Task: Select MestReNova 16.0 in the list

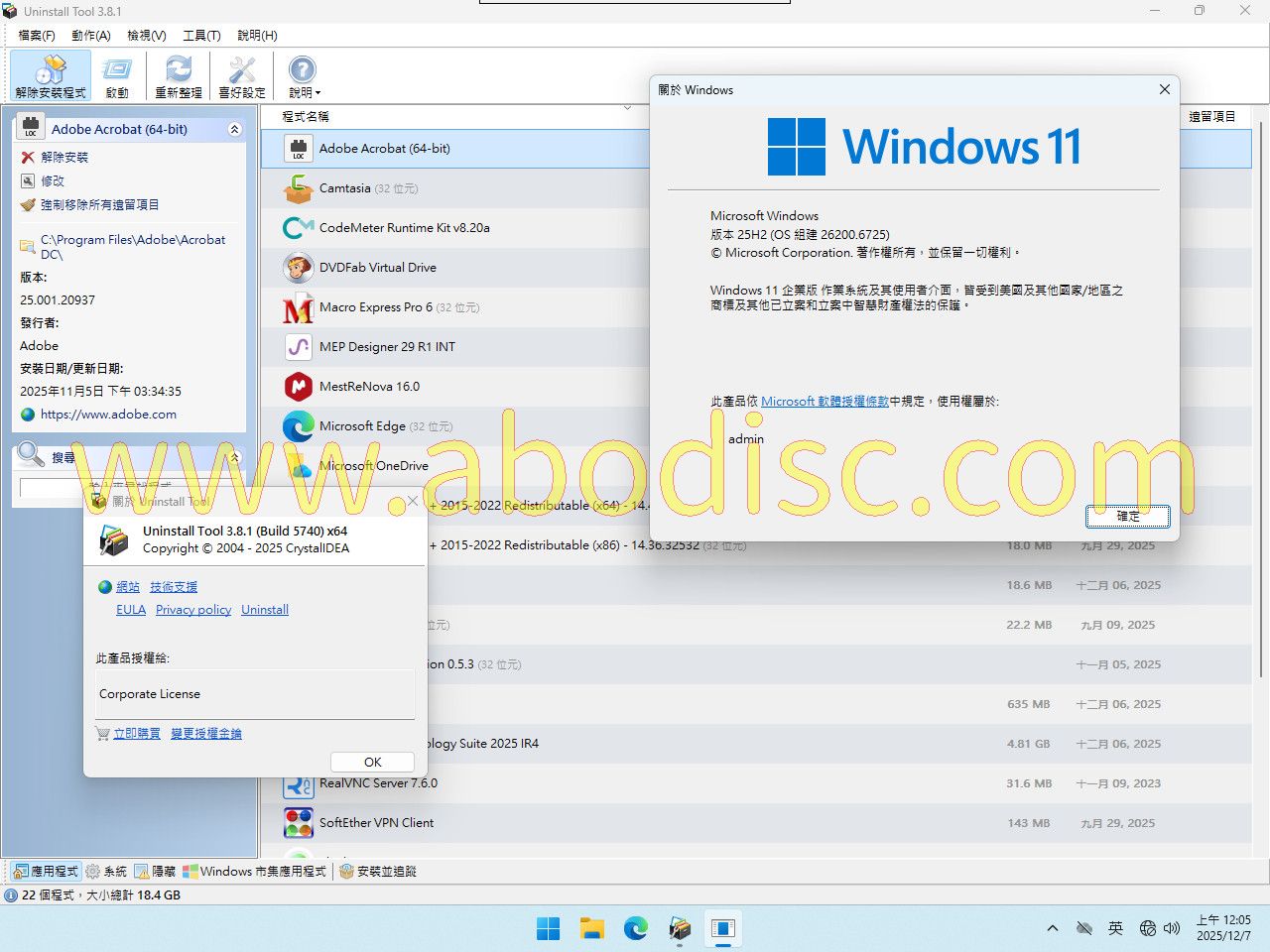Action: (x=369, y=387)
